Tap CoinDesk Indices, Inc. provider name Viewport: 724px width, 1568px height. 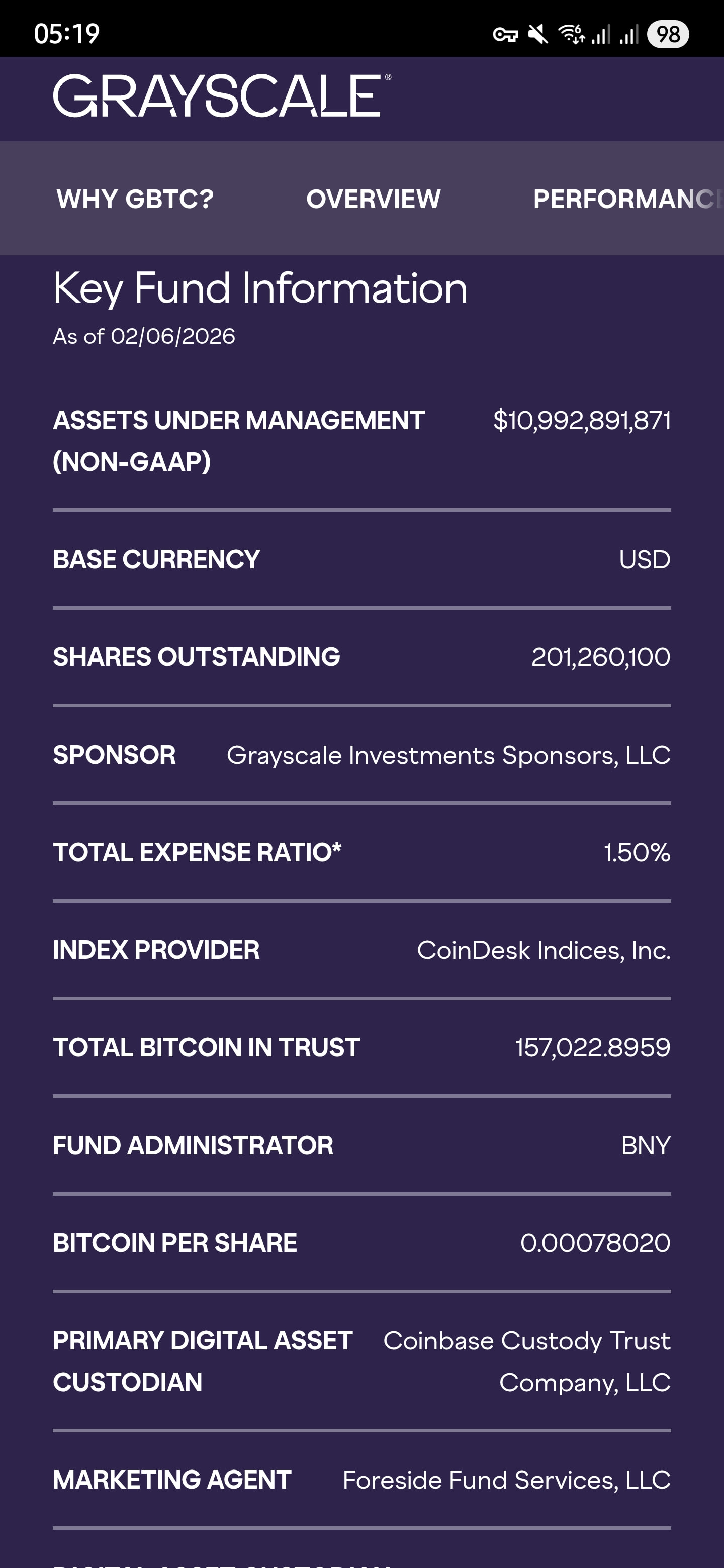click(x=543, y=951)
